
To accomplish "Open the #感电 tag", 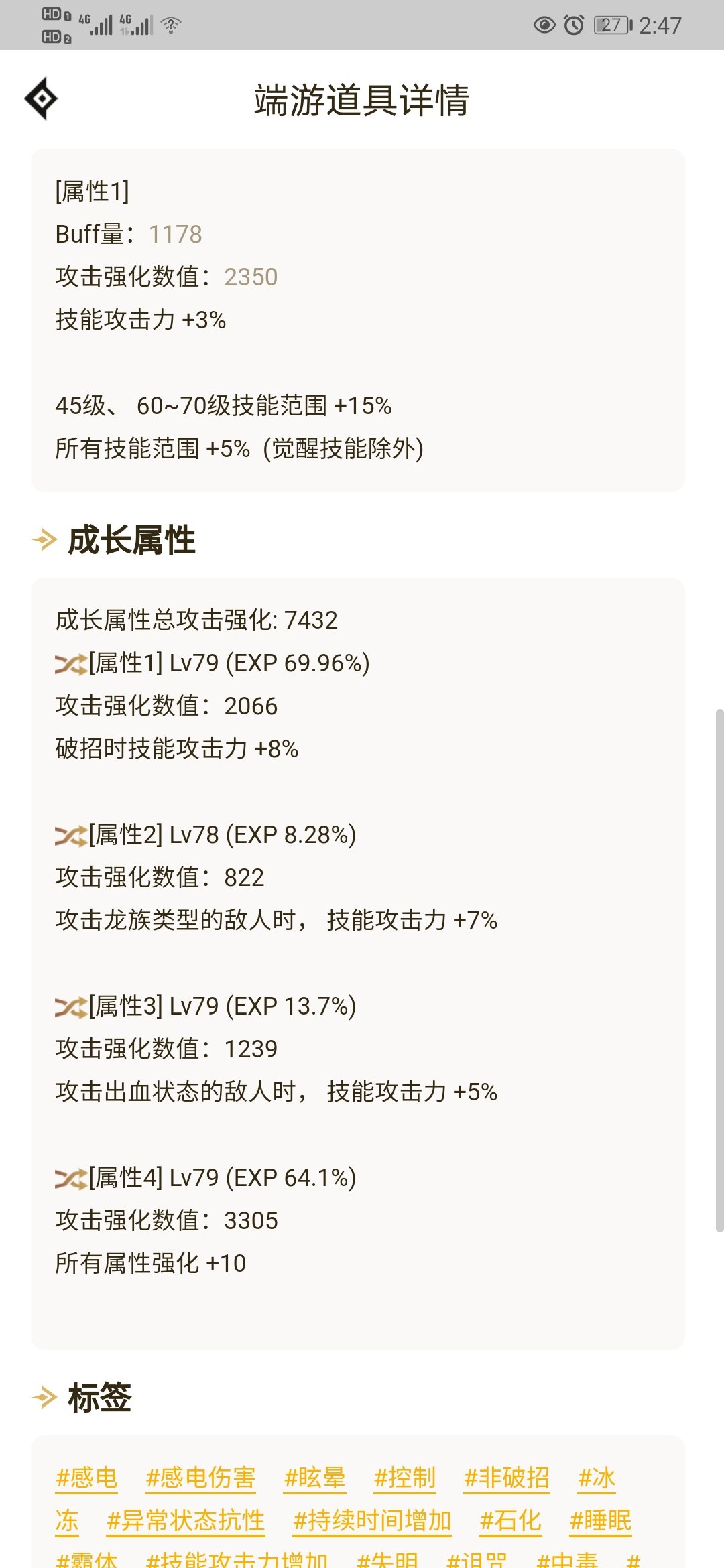I will pyautogui.click(x=86, y=1478).
